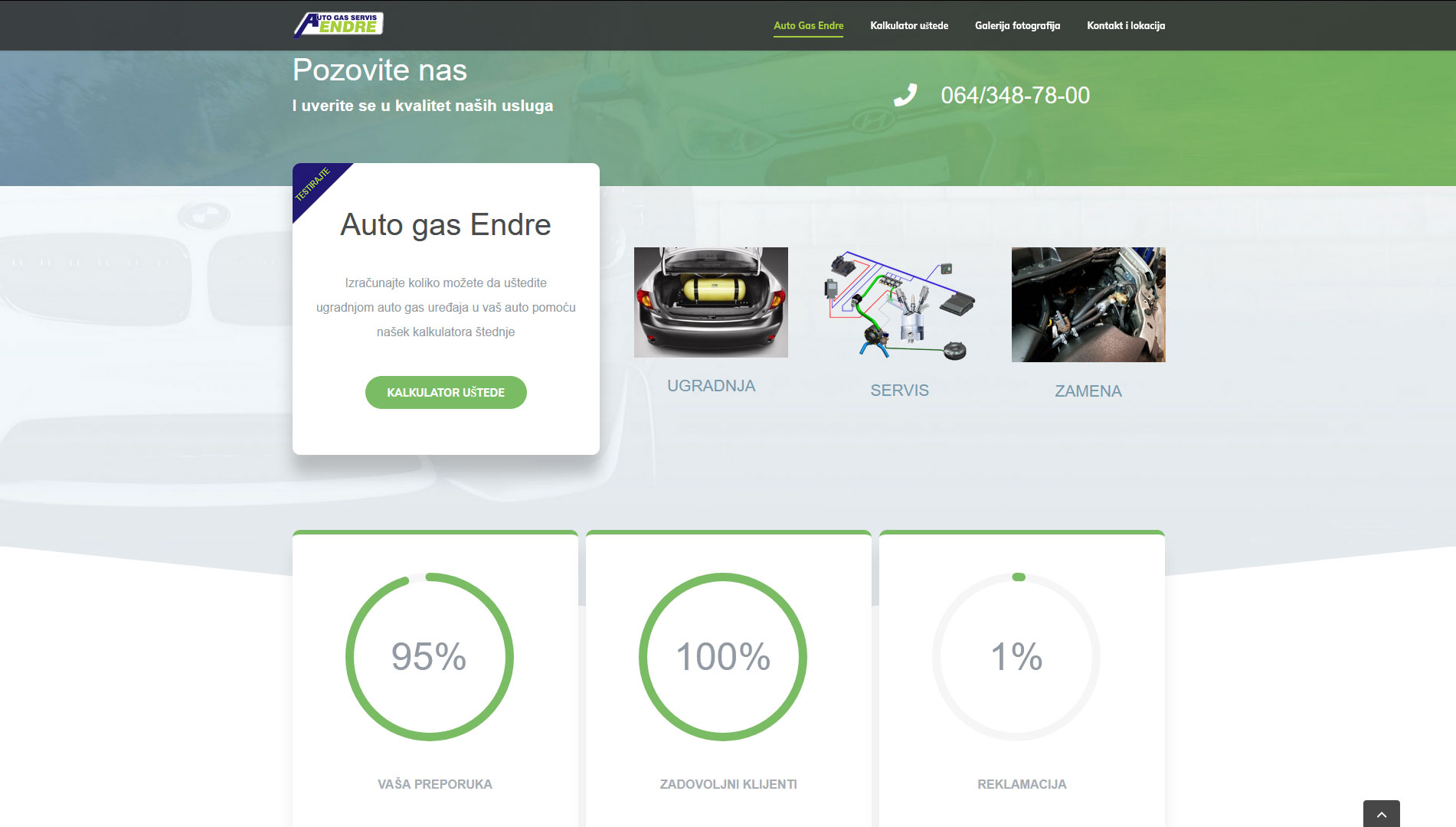Image resolution: width=1456 pixels, height=827 pixels.
Task: Select the SERVIS service label
Action: coord(899,391)
